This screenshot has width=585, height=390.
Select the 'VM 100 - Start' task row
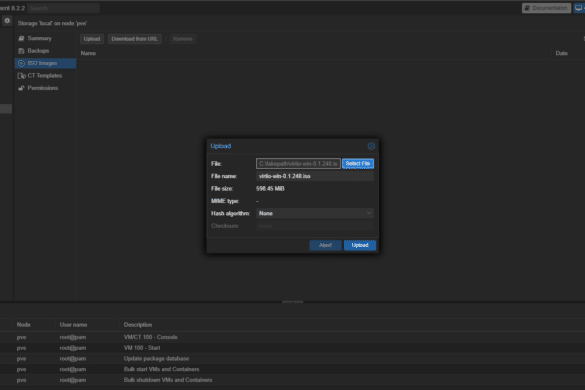click(292, 348)
